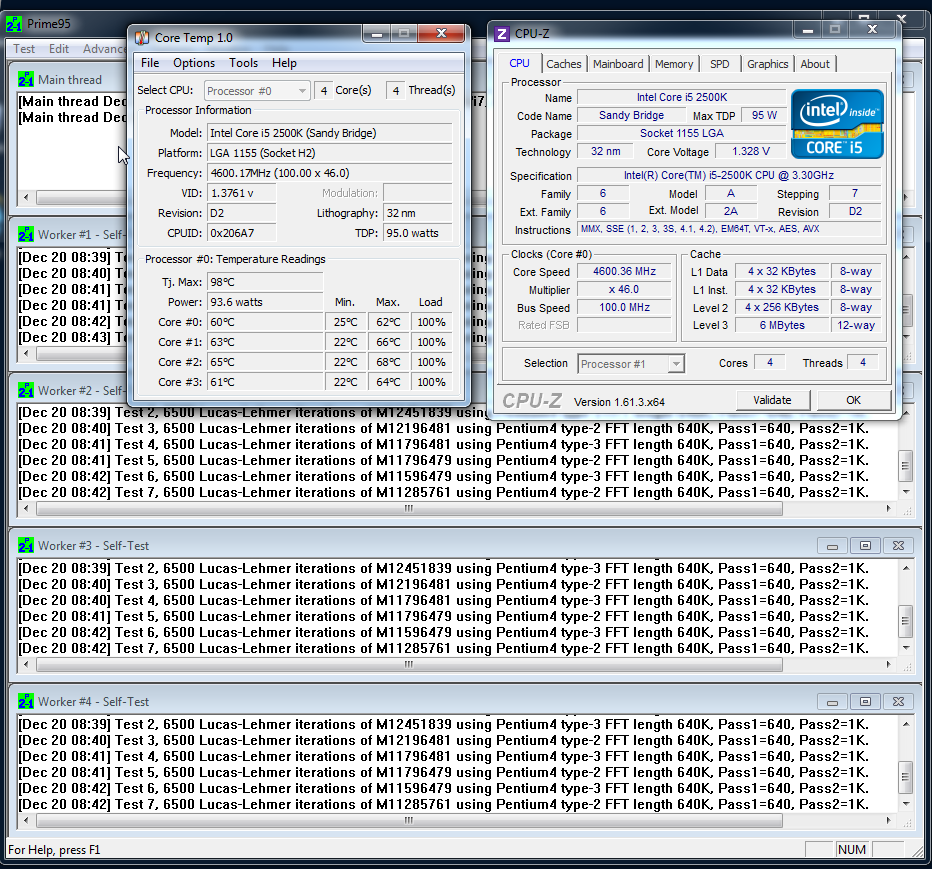Image resolution: width=932 pixels, height=869 pixels.
Task: Open the Options menu in Core Temp
Action: [194, 63]
